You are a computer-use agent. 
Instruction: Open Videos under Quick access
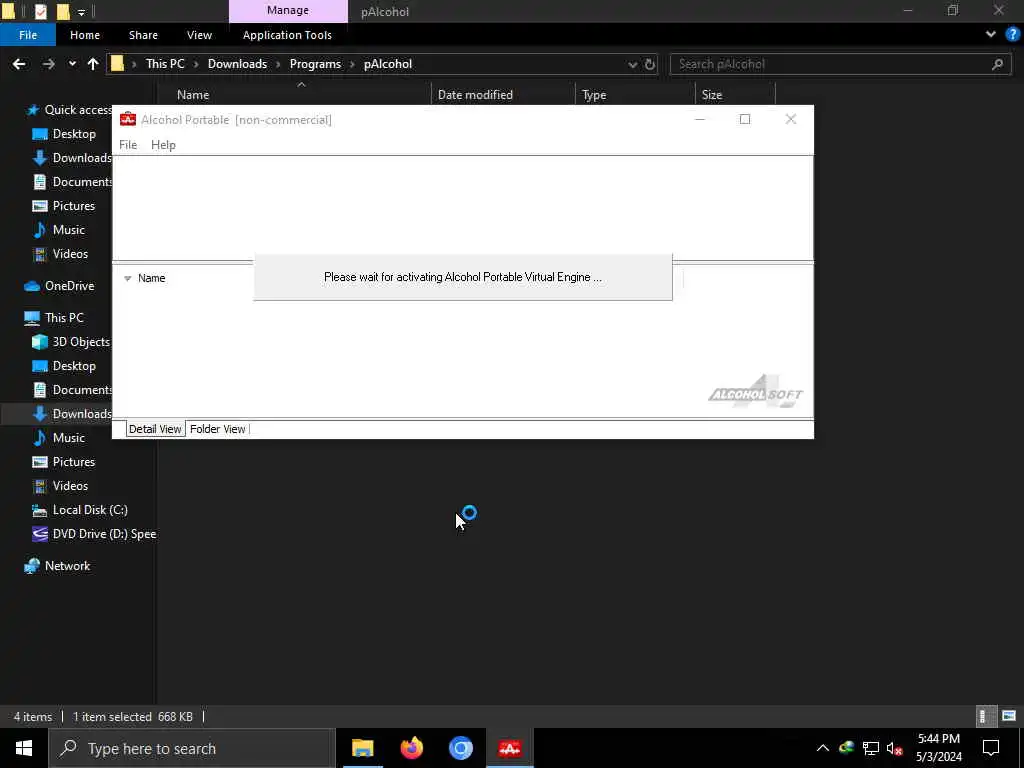pos(60,254)
